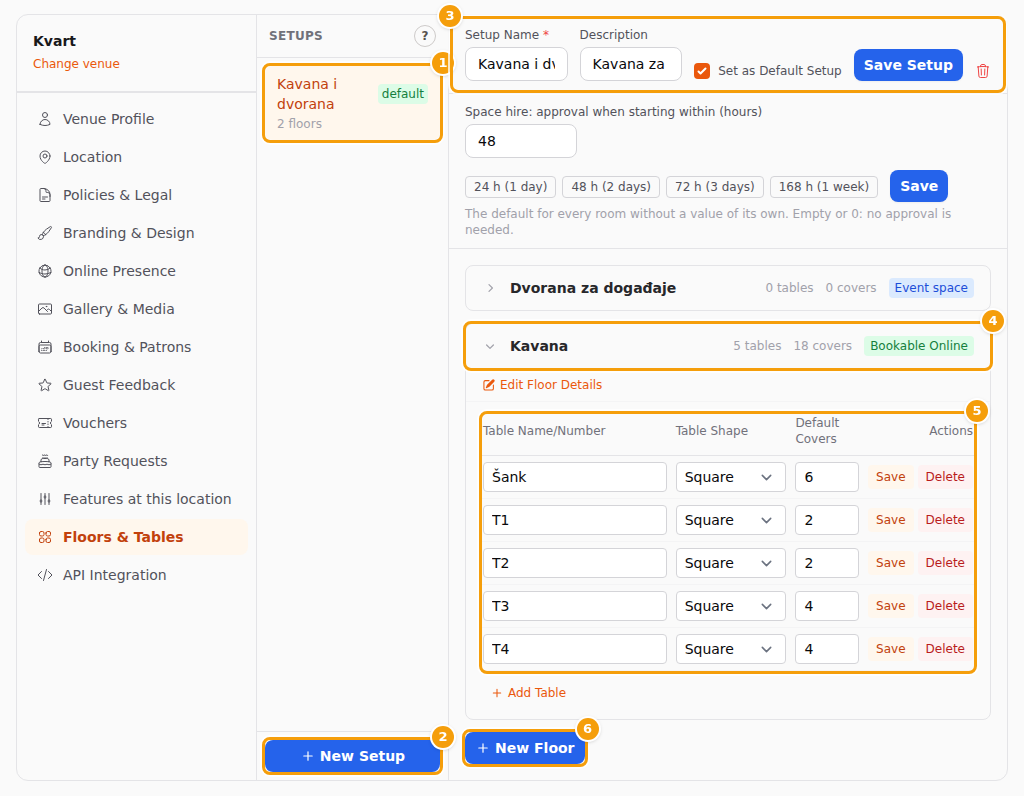Screen dimensions: 1024x796
Task: Click the Party Requests cake icon
Action: [44, 461]
